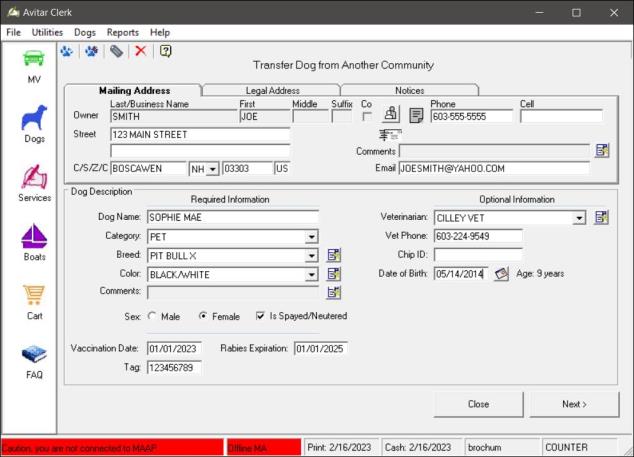
Task: Switch to the Mailing Address tab
Action: [x=133, y=90]
